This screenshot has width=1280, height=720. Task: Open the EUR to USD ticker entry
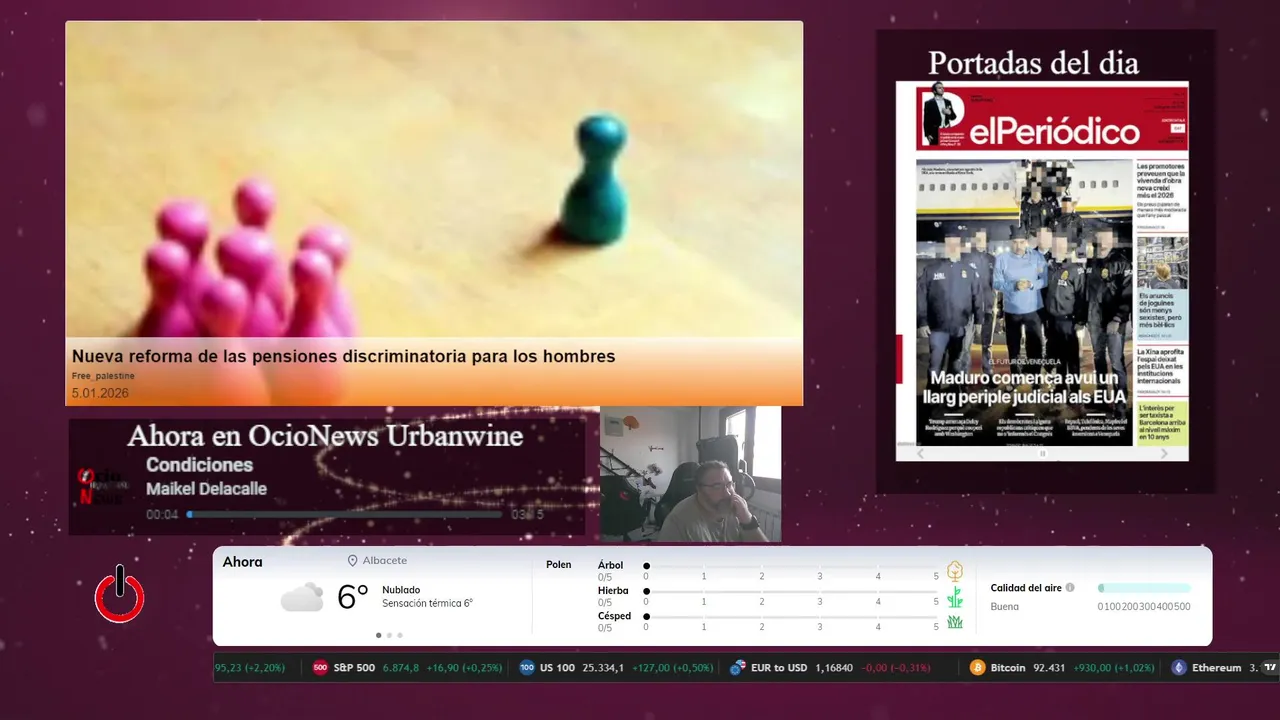[x=829, y=668]
